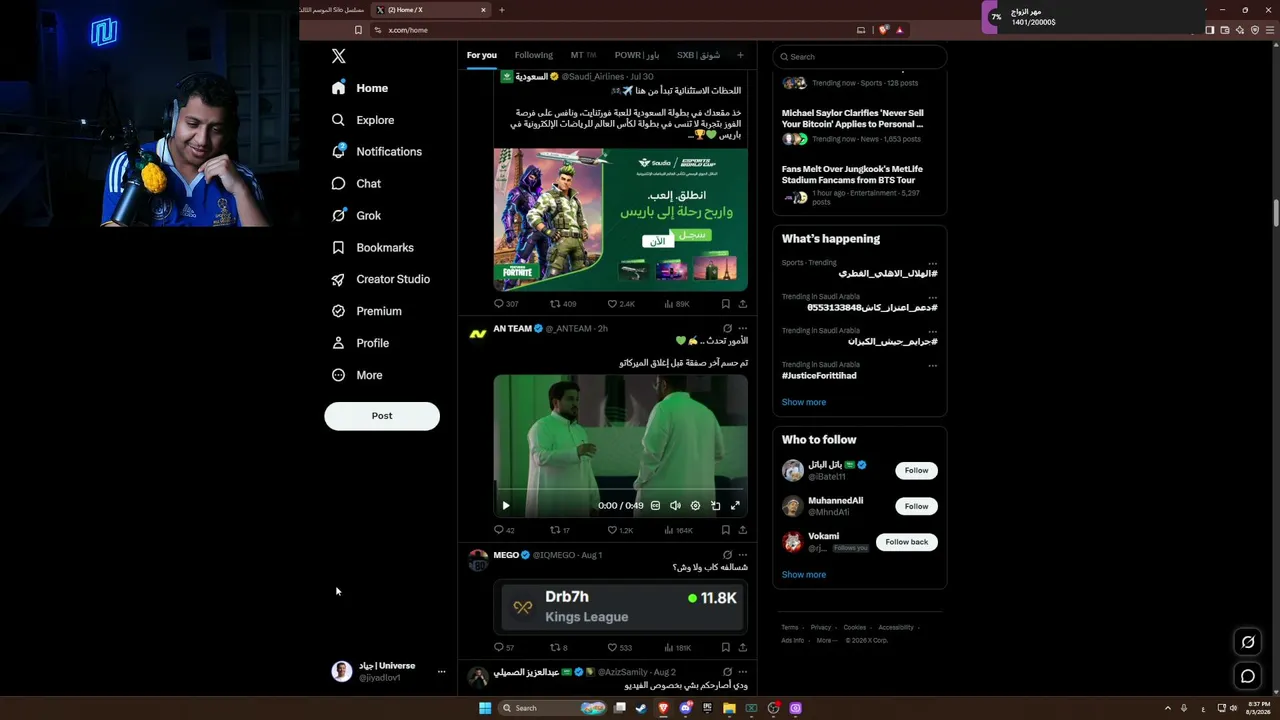Switch to the For you tab
The width and height of the screenshot is (1280, 720).
pyautogui.click(x=482, y=55)
